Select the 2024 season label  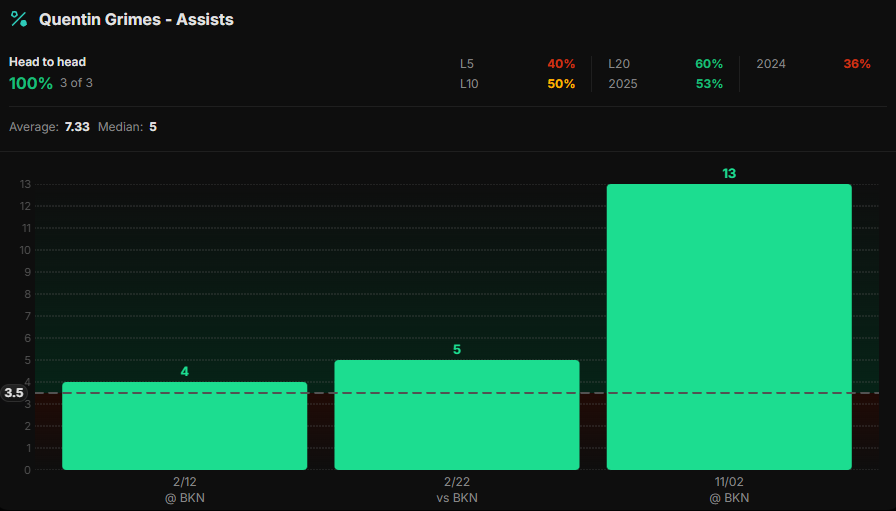click(x=771, y=64)
